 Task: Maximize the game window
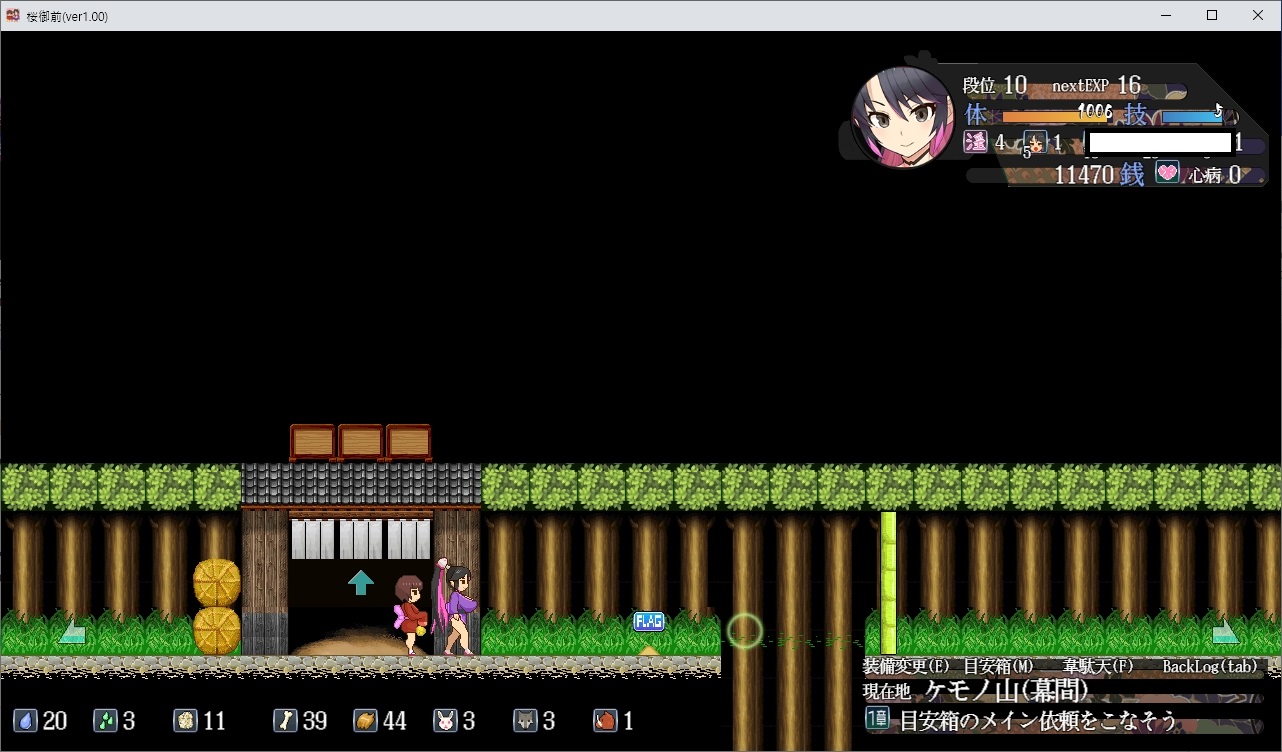point(1212,15)
